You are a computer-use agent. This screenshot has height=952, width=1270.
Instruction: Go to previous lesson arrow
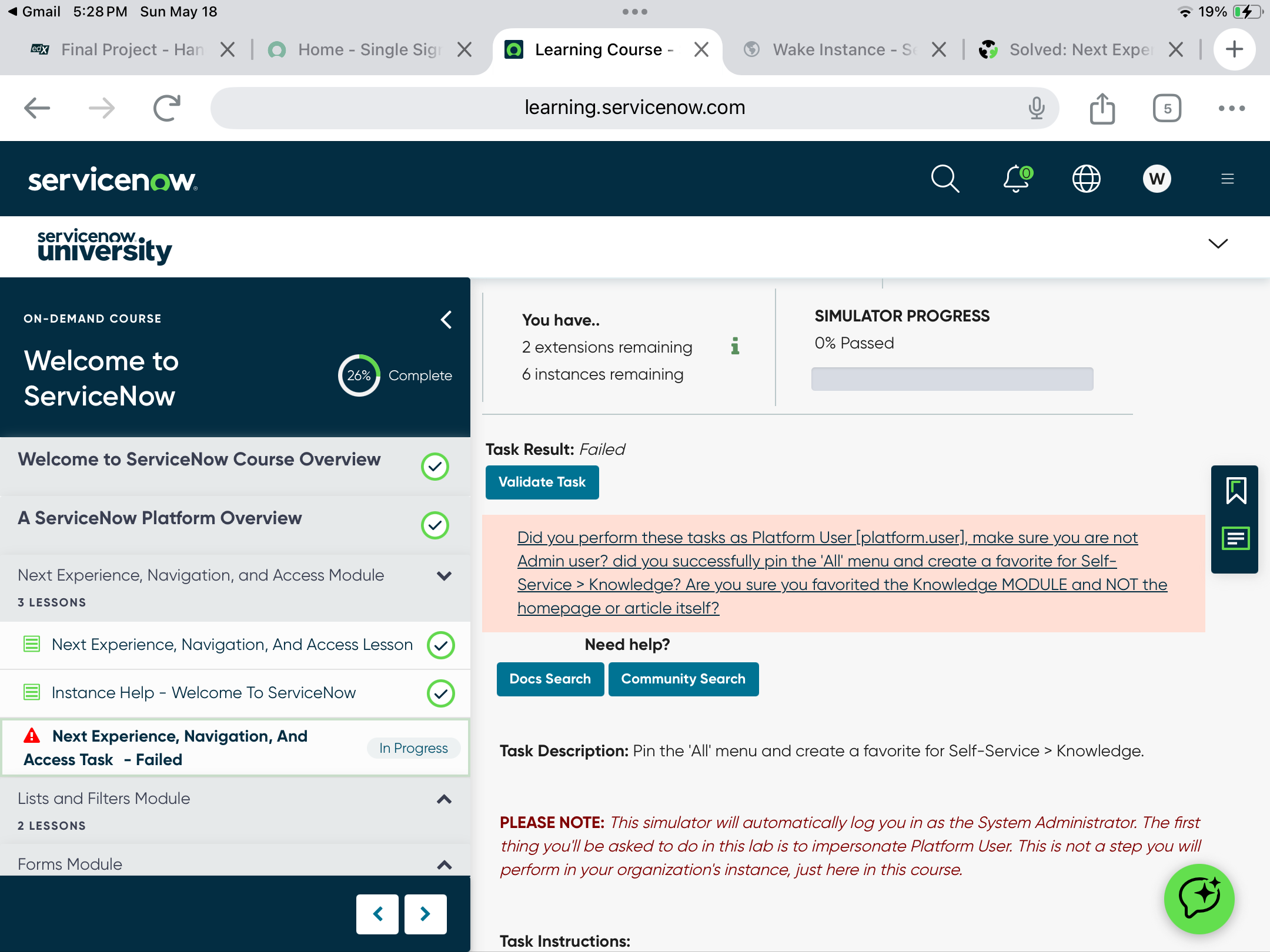click(377, 914)
